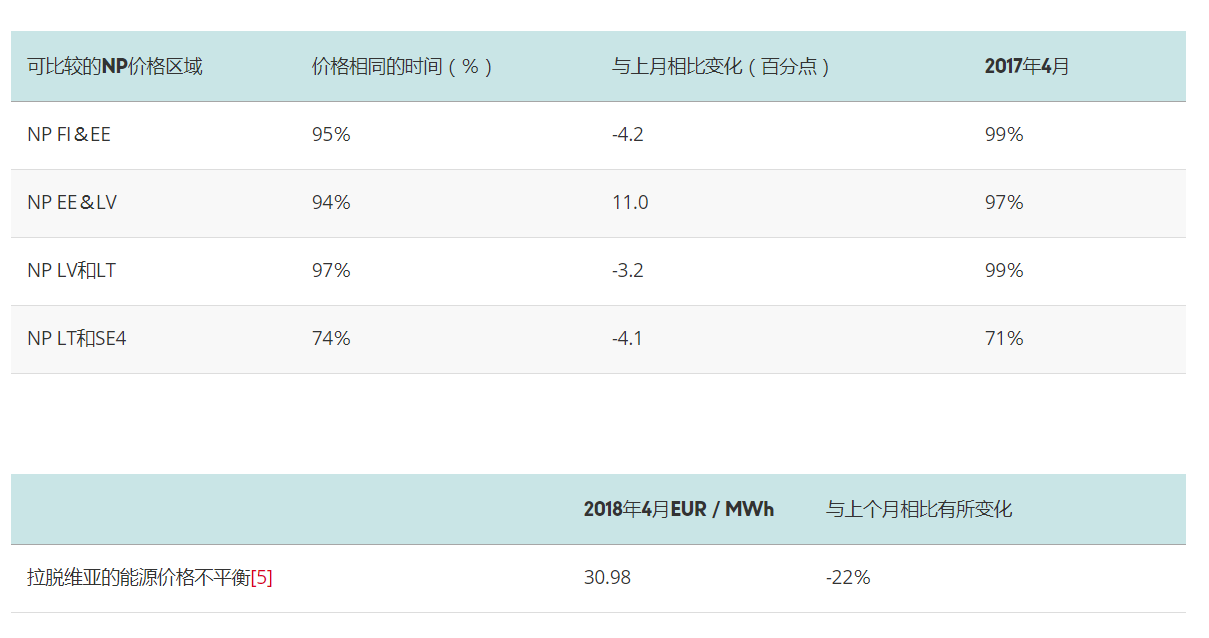Select the -4.2 change value
The width and height of the screenshot is (1209, 638).
(x=628, y=135)
